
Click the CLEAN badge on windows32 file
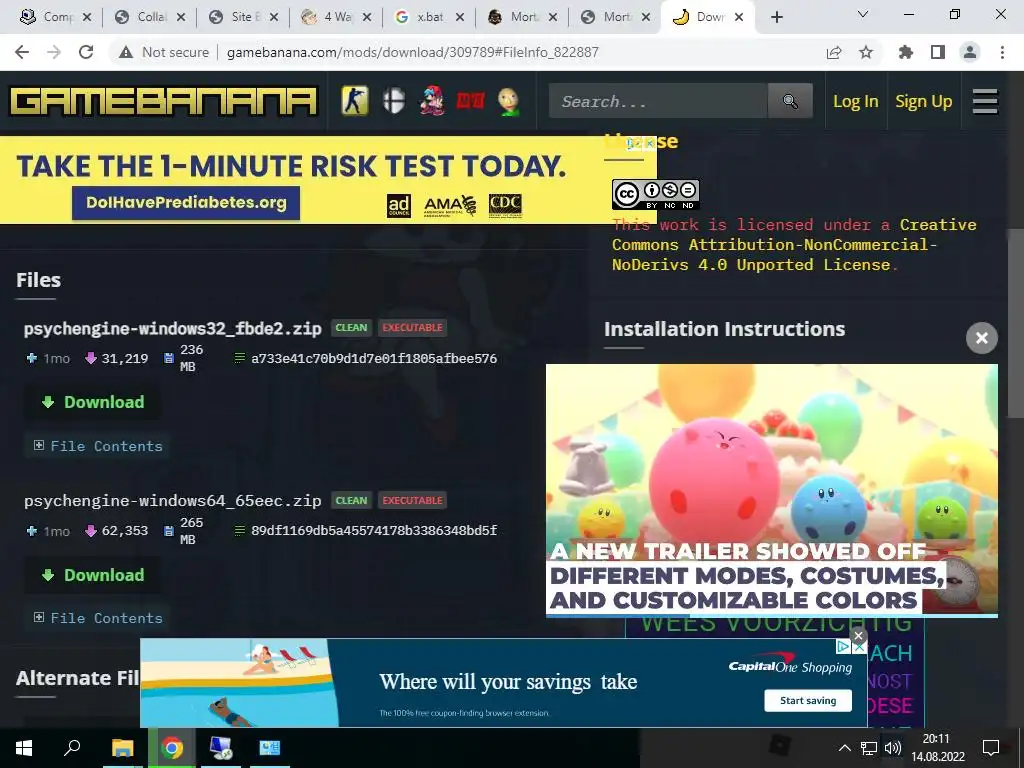click(351, 328)
